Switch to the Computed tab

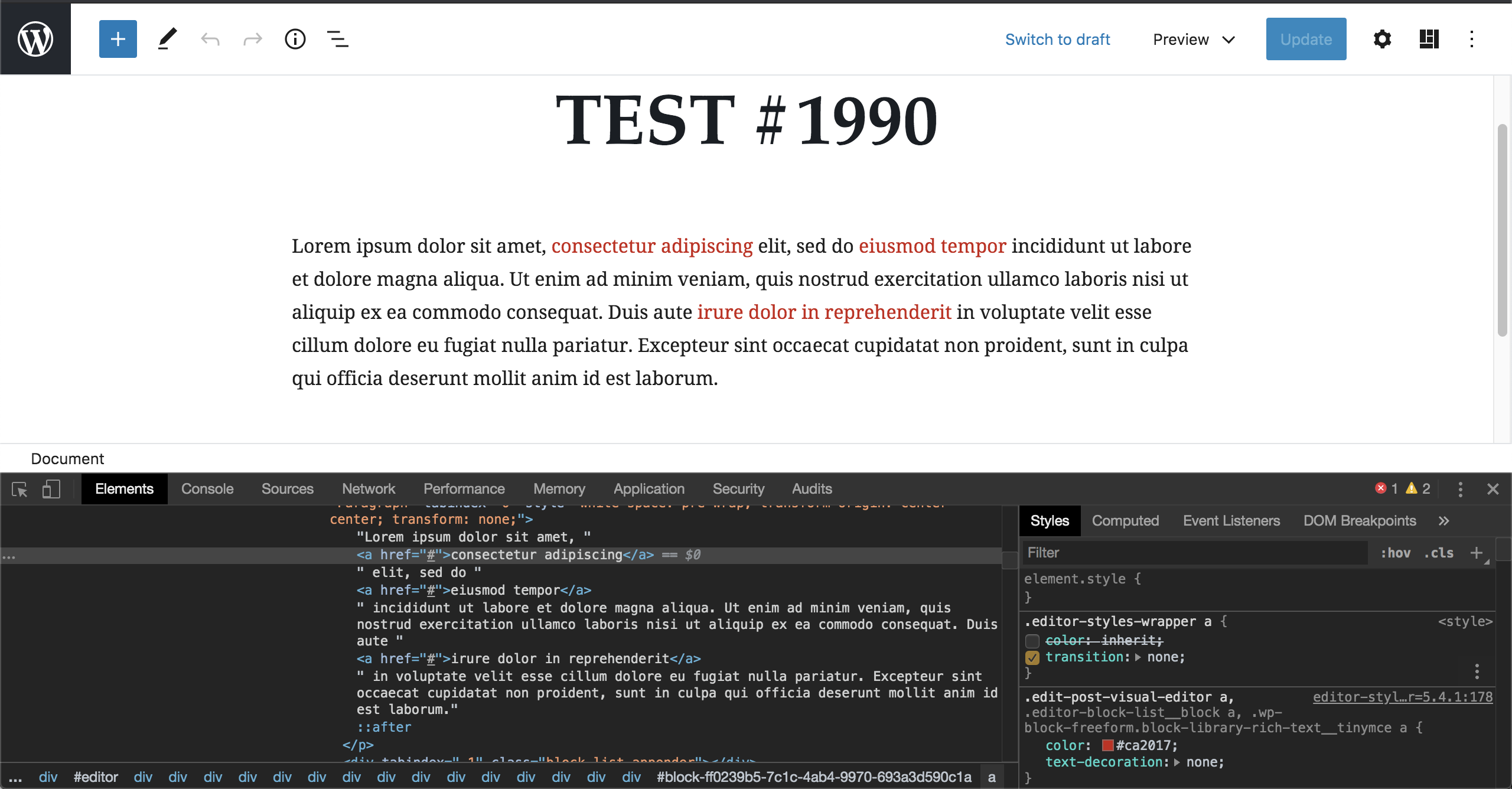(1125, 521)
